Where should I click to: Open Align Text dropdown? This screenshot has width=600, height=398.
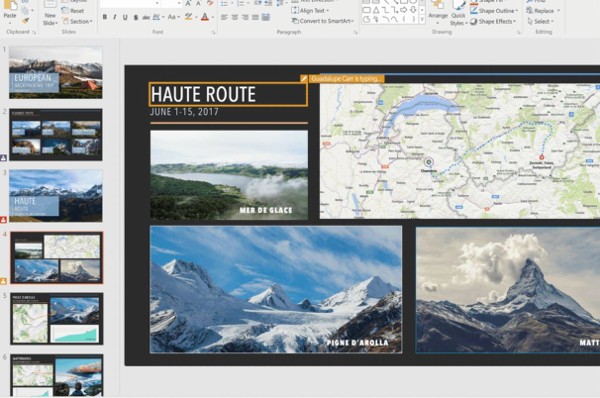(311, 11)
